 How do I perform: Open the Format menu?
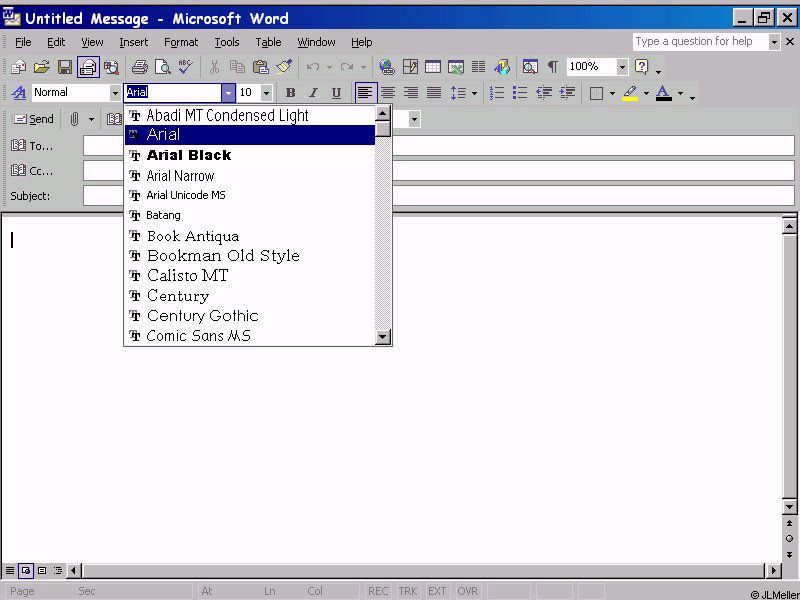coord(181,42)
